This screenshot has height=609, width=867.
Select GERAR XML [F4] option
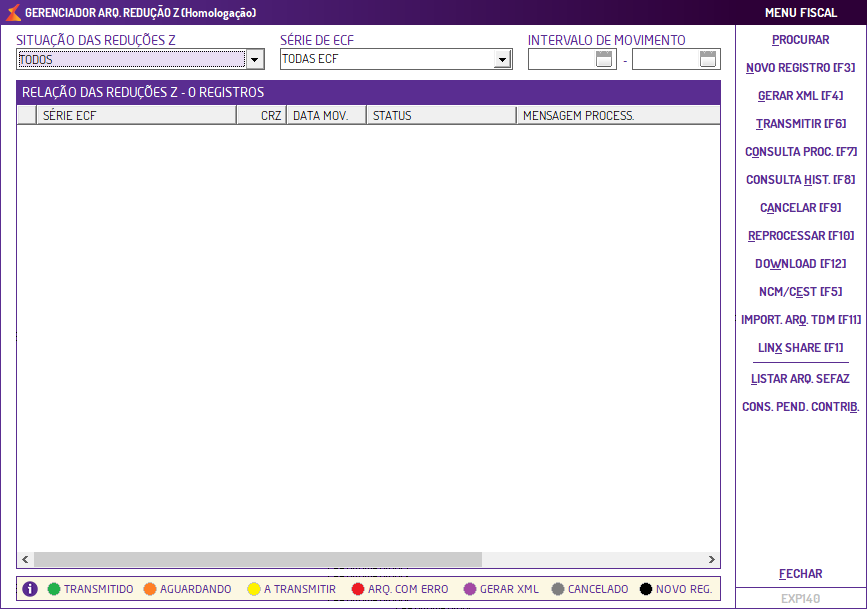[801, 96]
